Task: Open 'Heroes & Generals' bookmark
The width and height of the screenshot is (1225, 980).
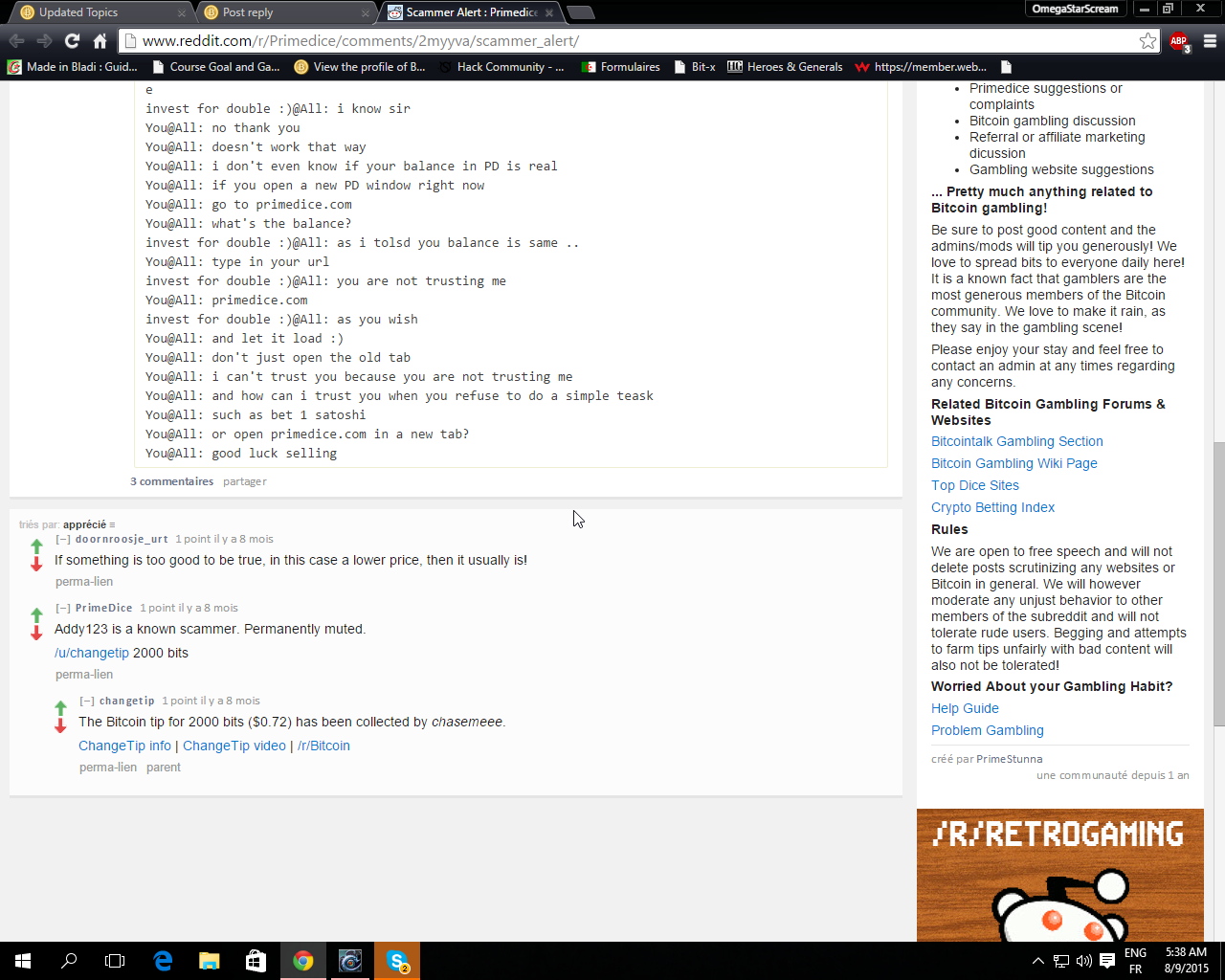Action: (785, 67)
